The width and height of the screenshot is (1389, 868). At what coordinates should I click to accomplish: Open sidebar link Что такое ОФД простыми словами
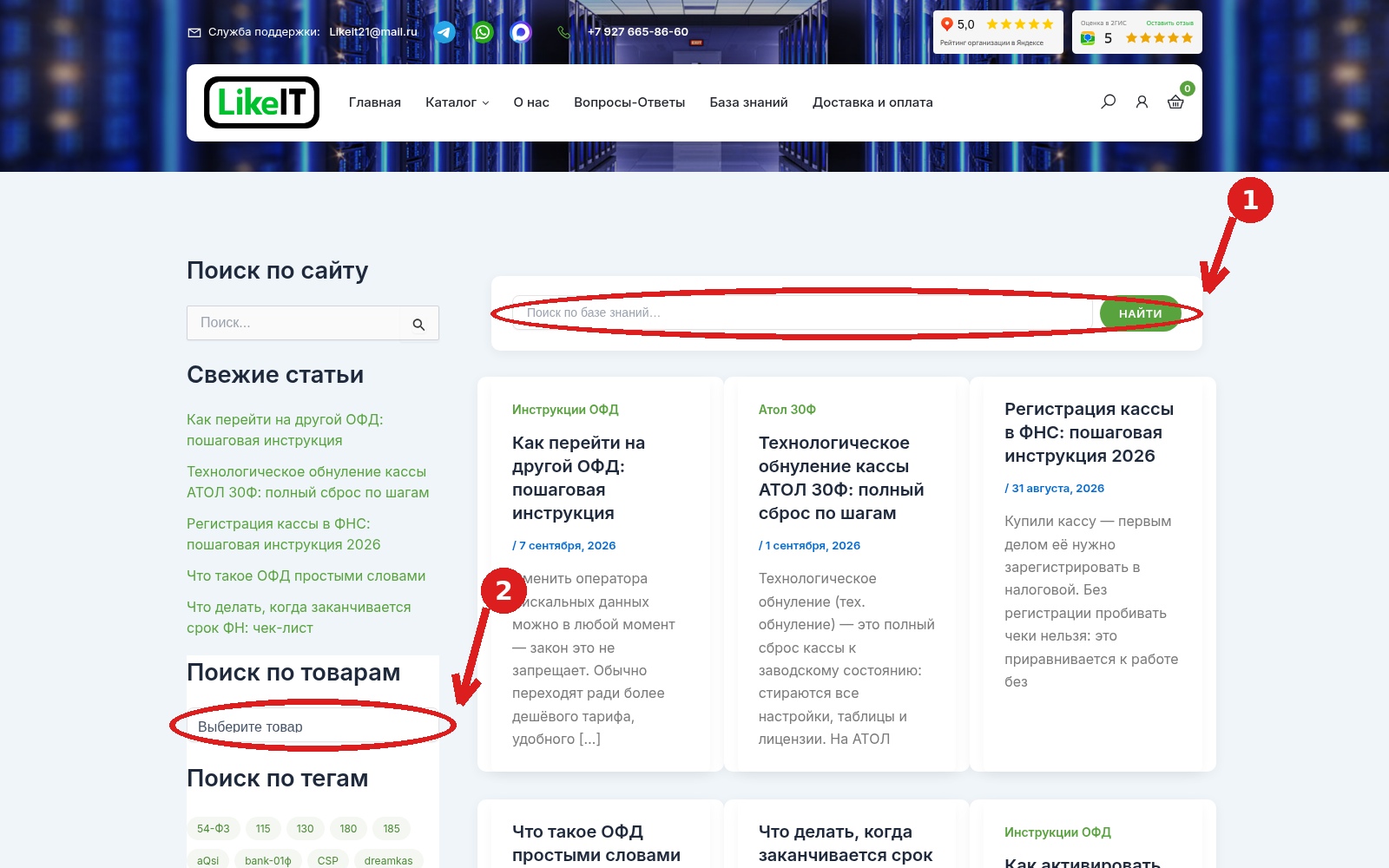click(306, 575)
